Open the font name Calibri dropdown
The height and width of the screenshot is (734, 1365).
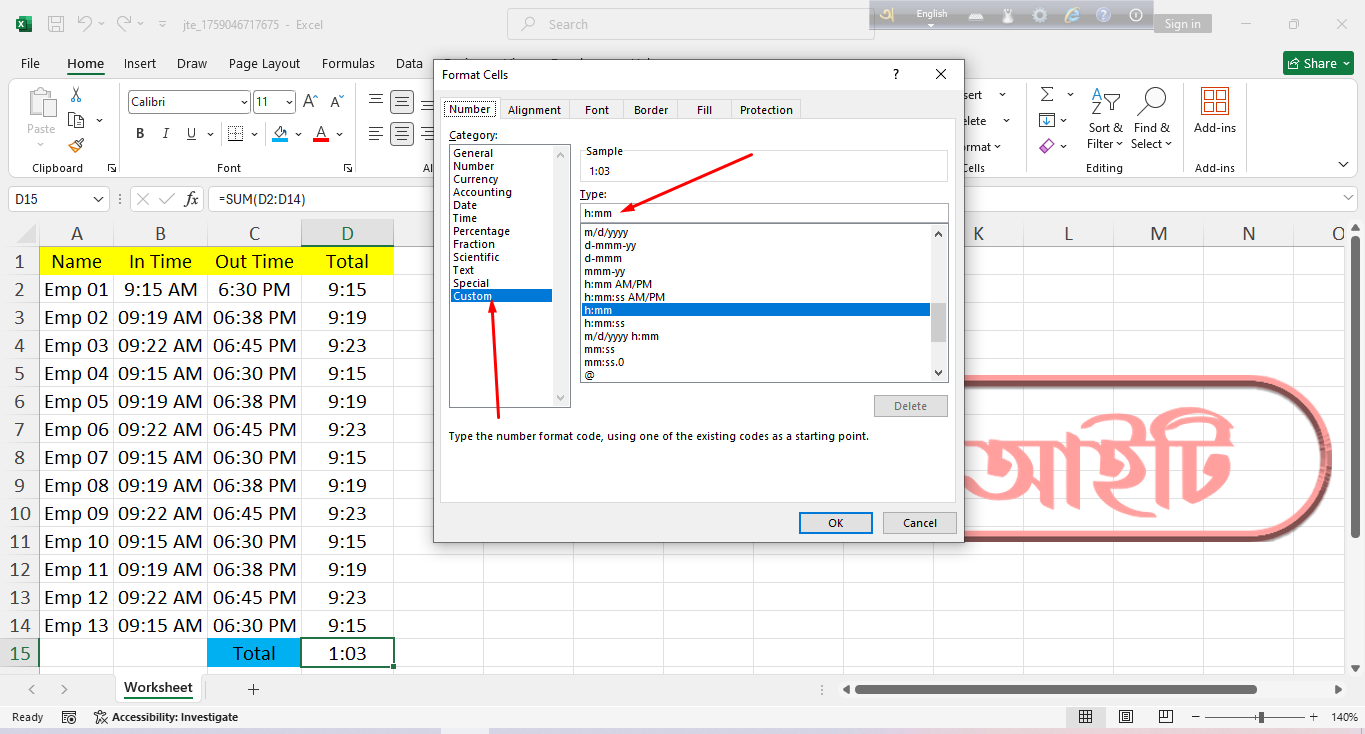[x=244, y=102]
